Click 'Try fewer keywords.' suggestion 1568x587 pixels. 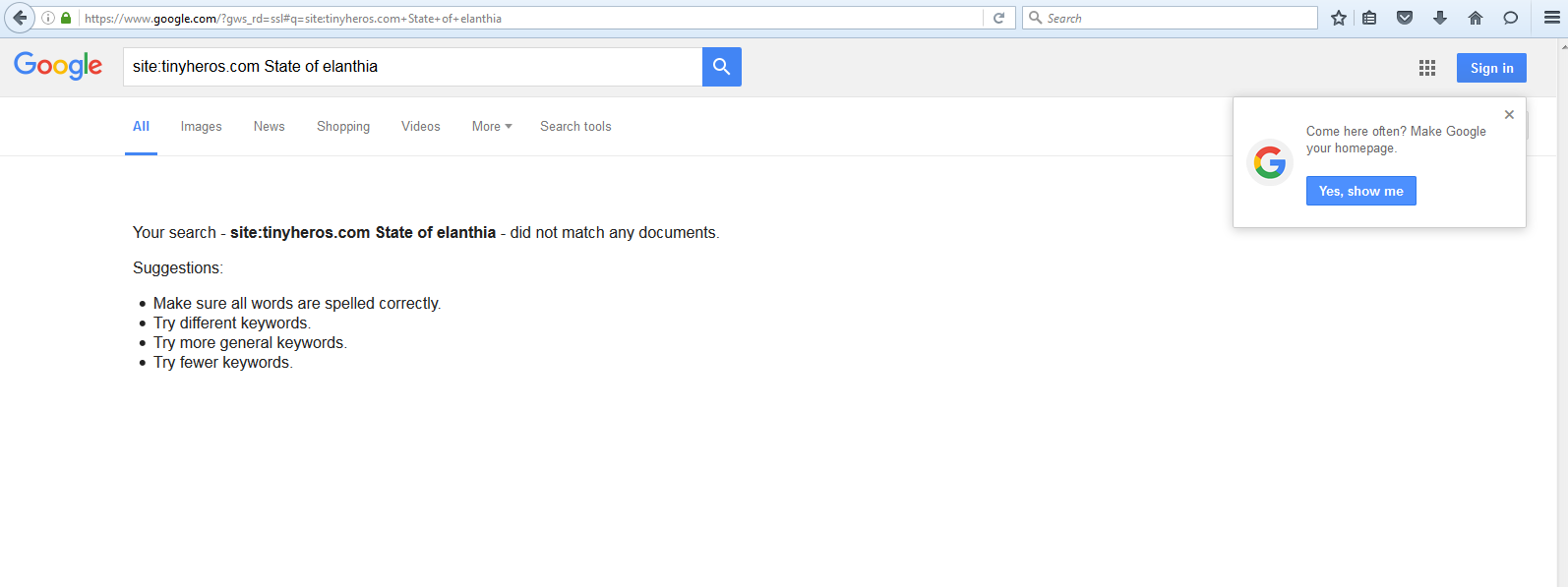[223, 362]
